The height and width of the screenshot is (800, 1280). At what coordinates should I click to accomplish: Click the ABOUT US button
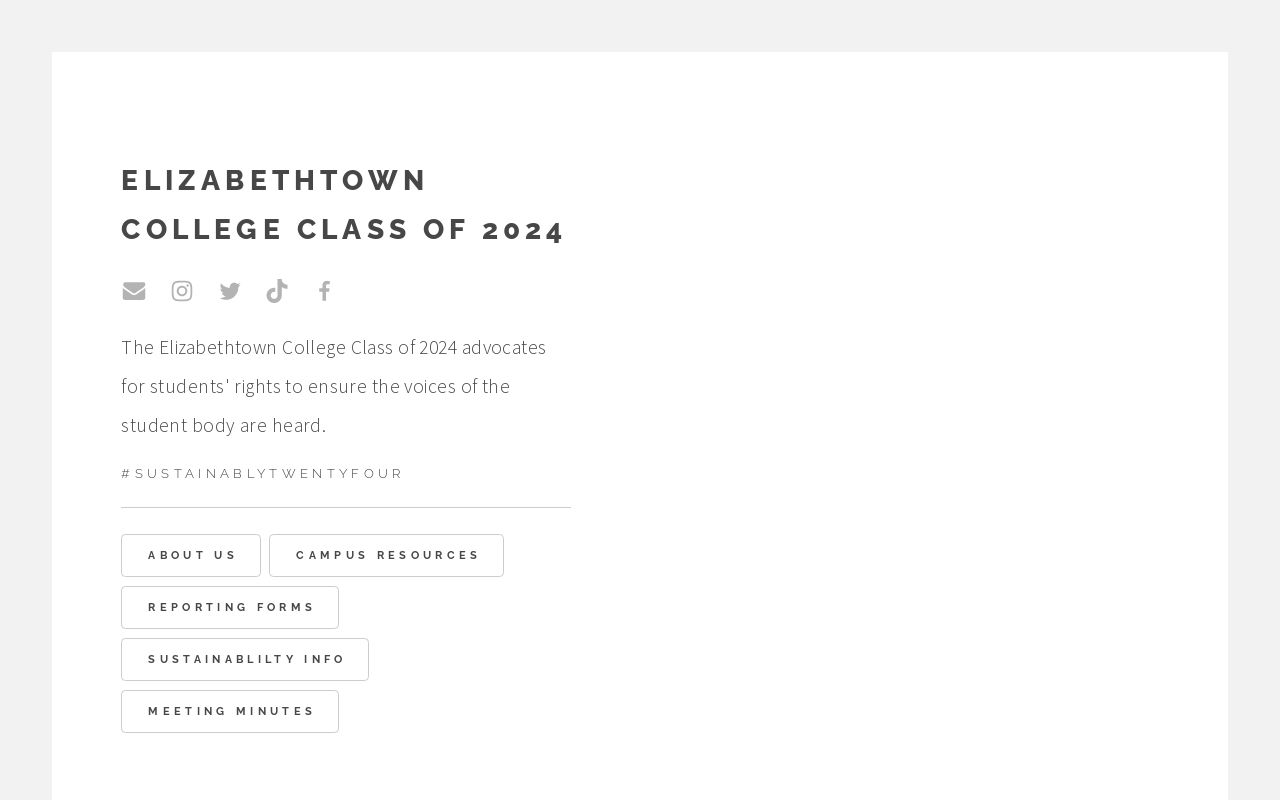[x=191, y=555]
